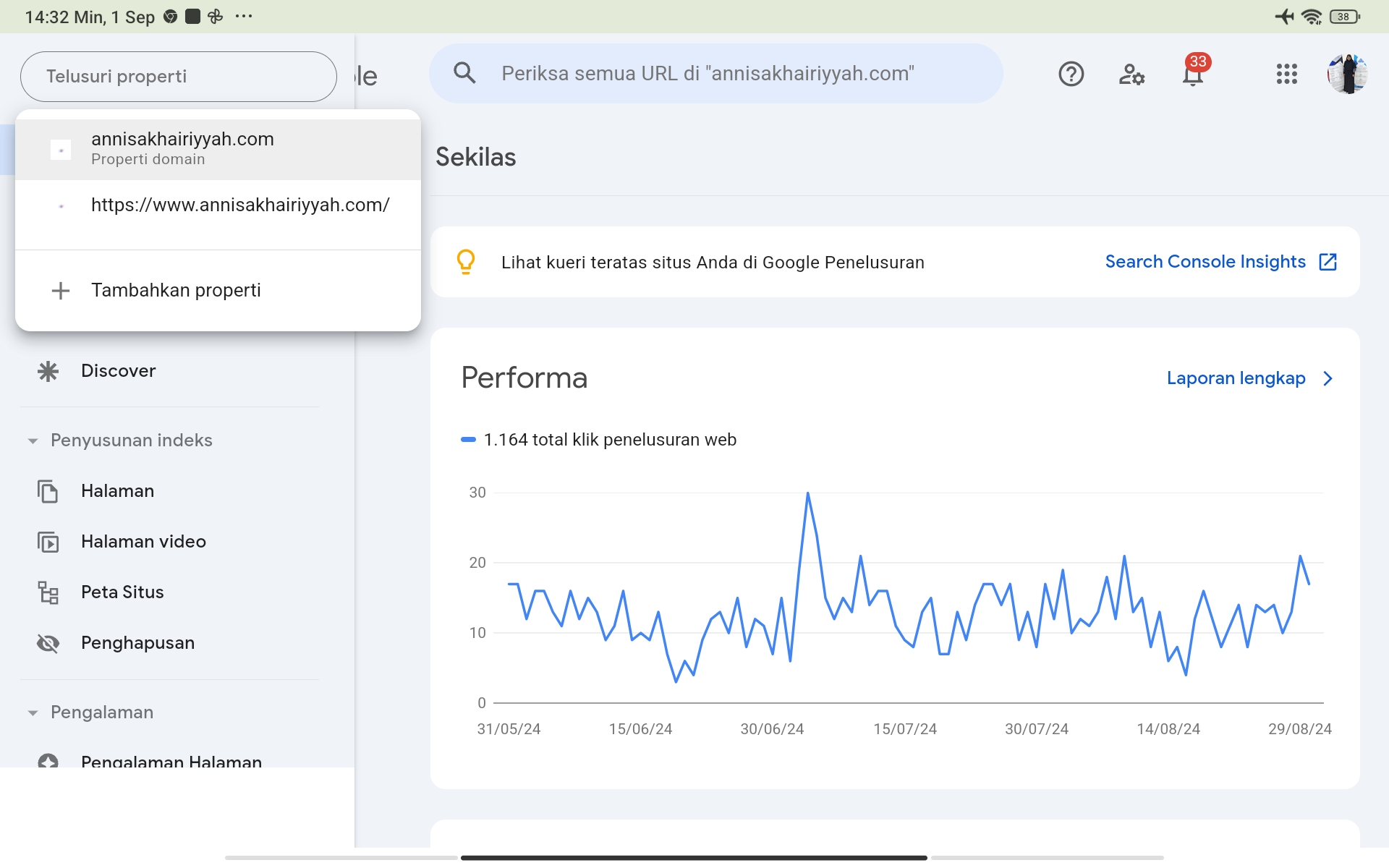Click the Discover asterisk icon

[x=48, y=371]
